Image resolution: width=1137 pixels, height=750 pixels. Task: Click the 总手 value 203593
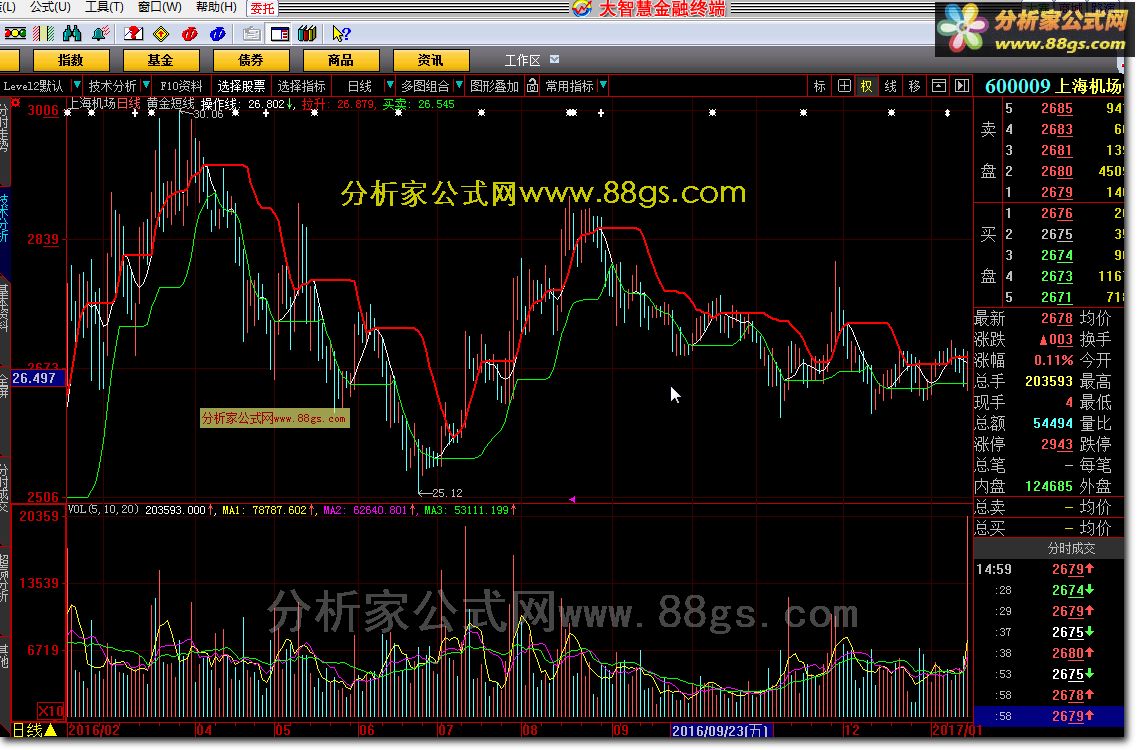point(1049,381)
